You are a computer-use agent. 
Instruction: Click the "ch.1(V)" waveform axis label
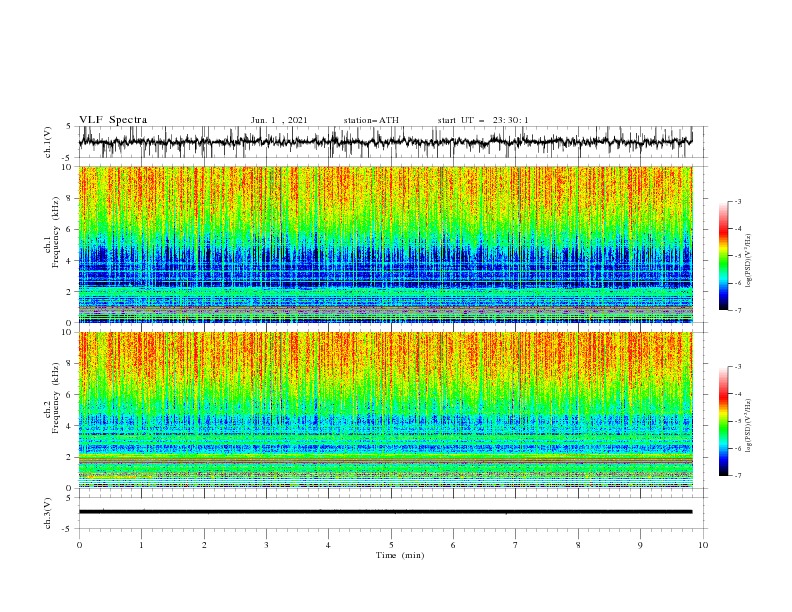coord(48,142)
